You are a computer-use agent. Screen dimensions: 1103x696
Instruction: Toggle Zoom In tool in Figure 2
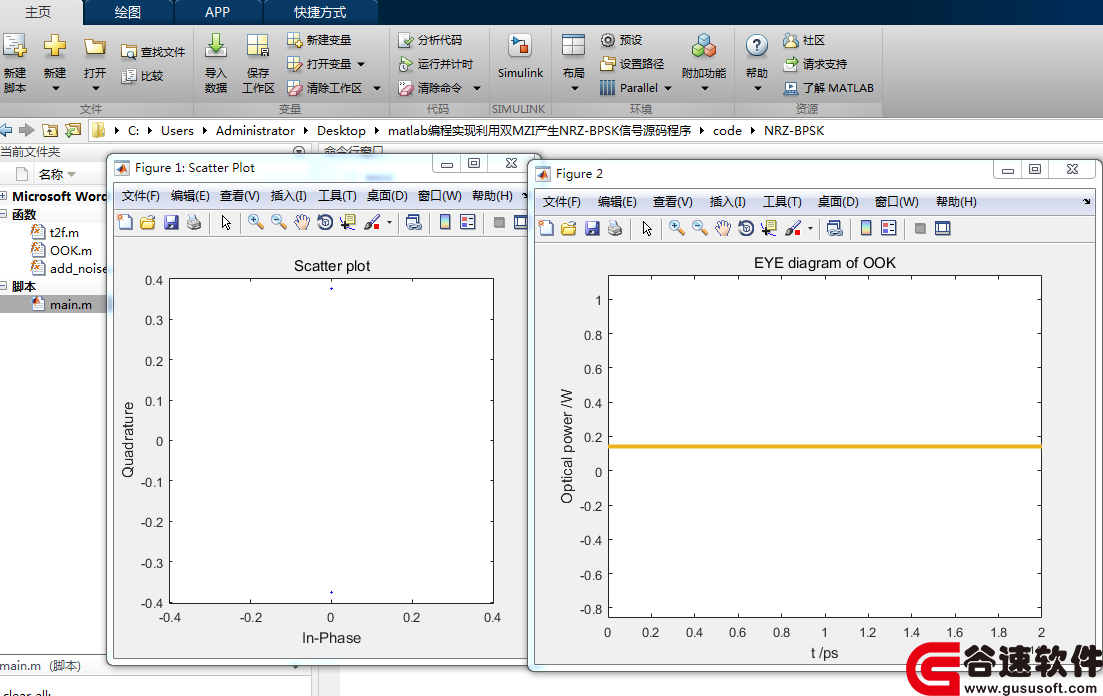677,228
